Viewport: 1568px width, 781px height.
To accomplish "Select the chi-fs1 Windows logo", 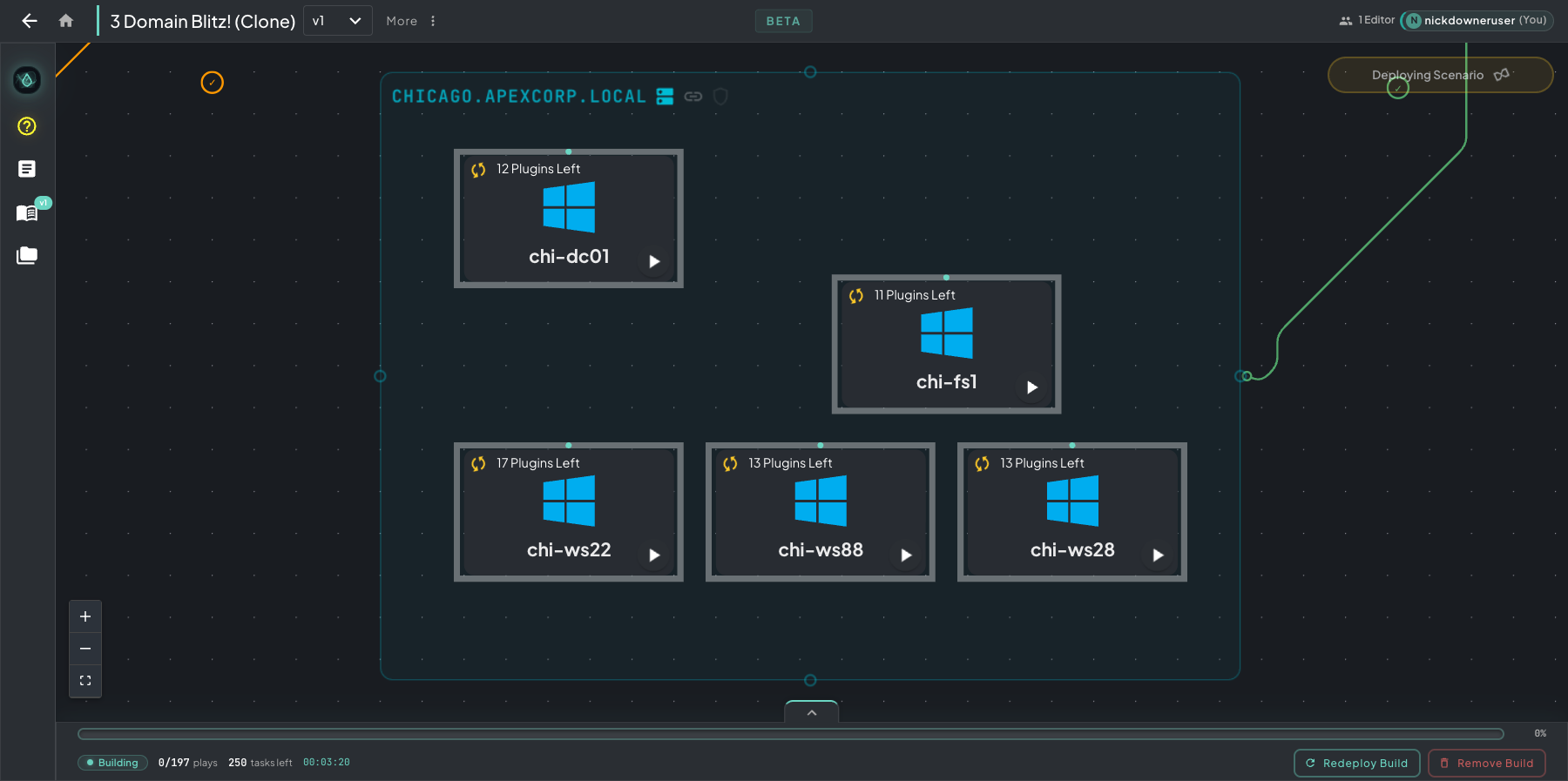I will point(947,333).
